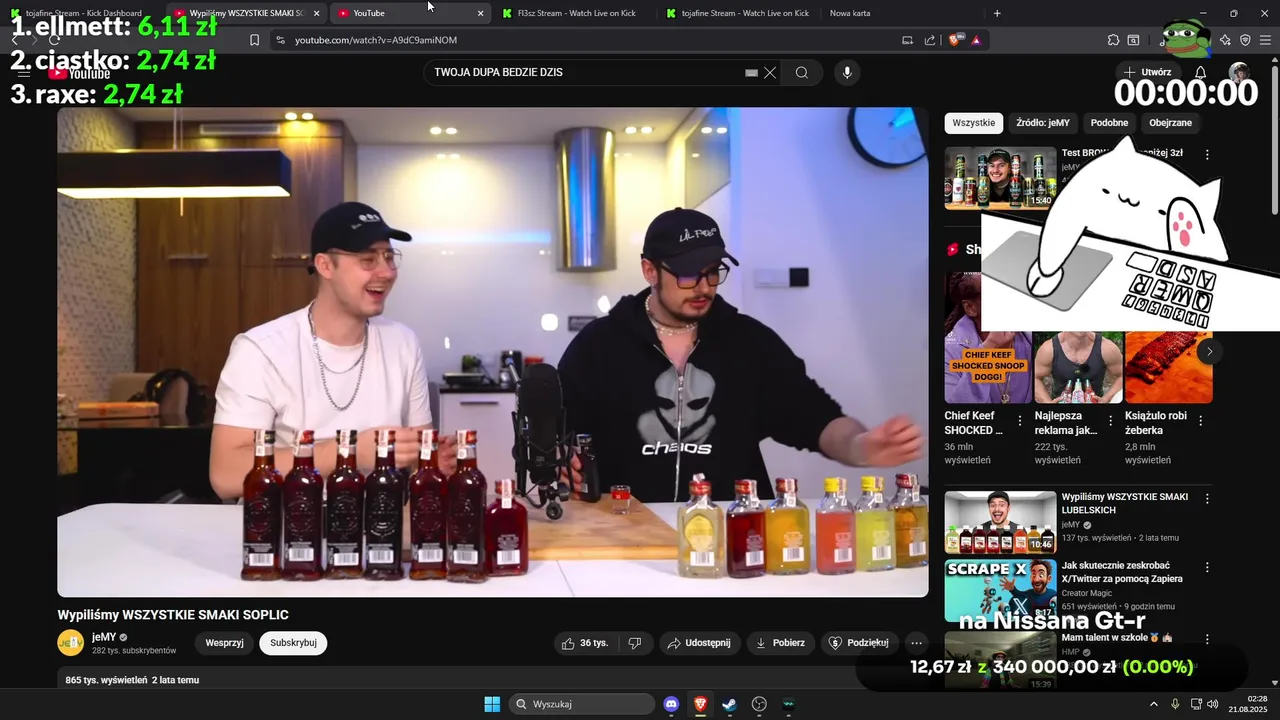Screen dimensions: 1280x720
Task: Click the Podziękuj button
Action: coord(859,643)
